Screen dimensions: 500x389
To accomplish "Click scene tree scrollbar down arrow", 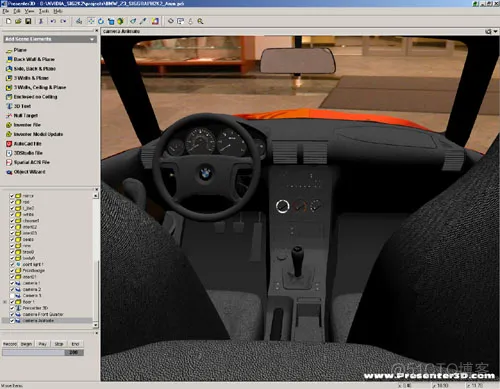I will coord(96,325).
